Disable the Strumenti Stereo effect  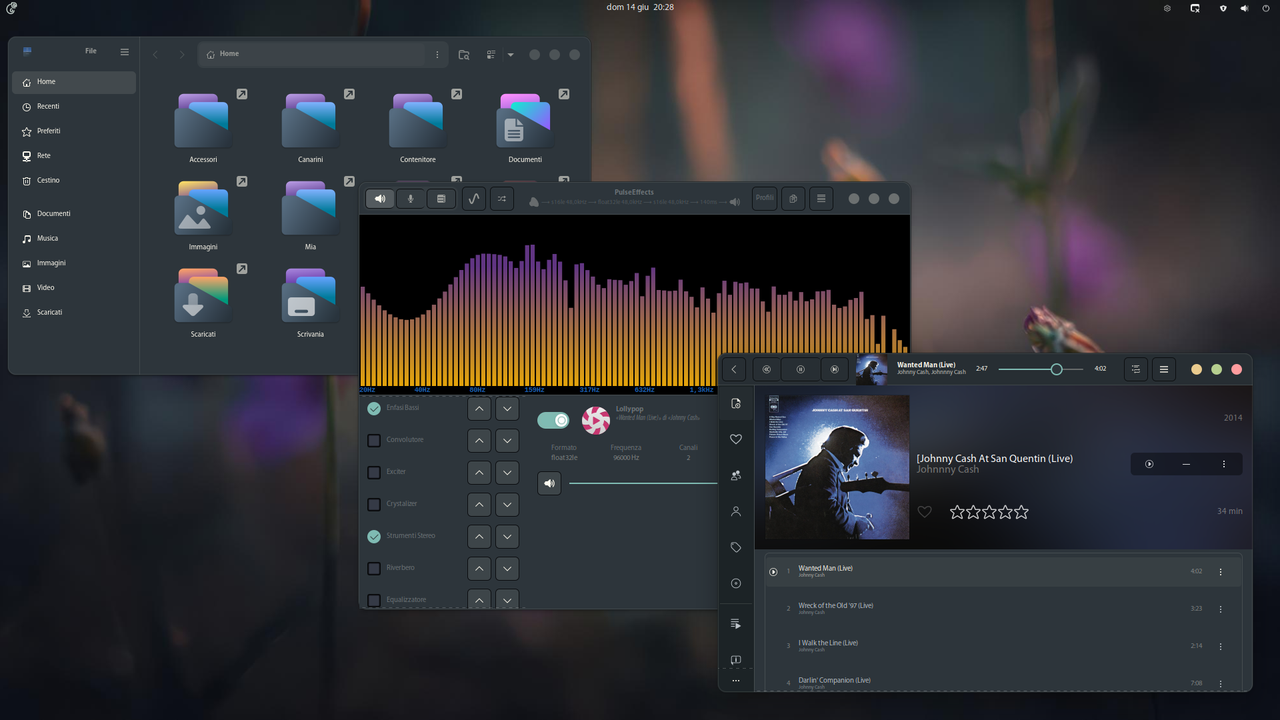click(x=374, y=536)
